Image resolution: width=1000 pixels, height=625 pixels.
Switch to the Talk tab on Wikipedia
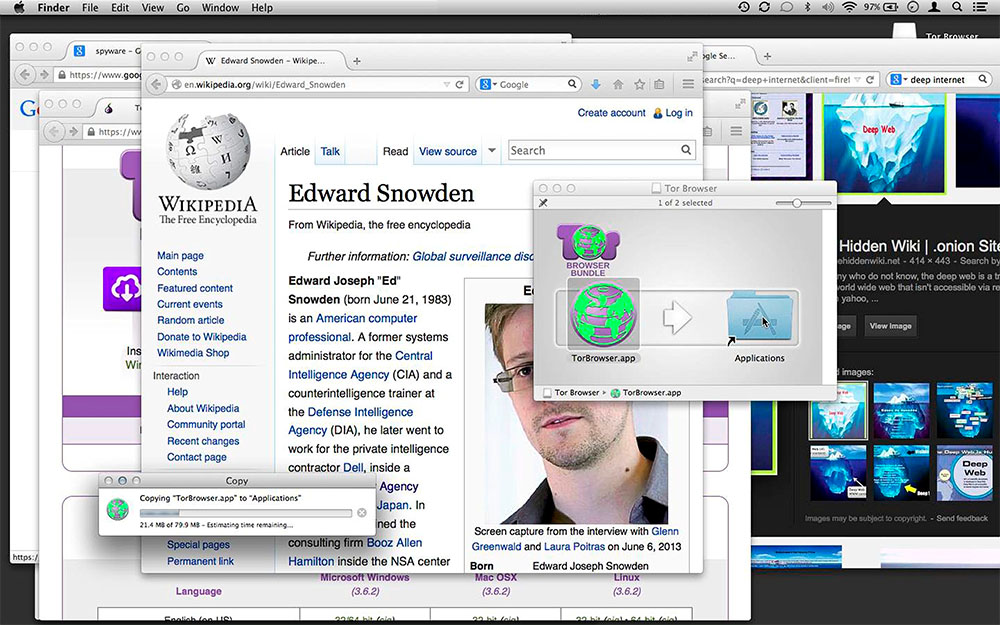[330, 151]
